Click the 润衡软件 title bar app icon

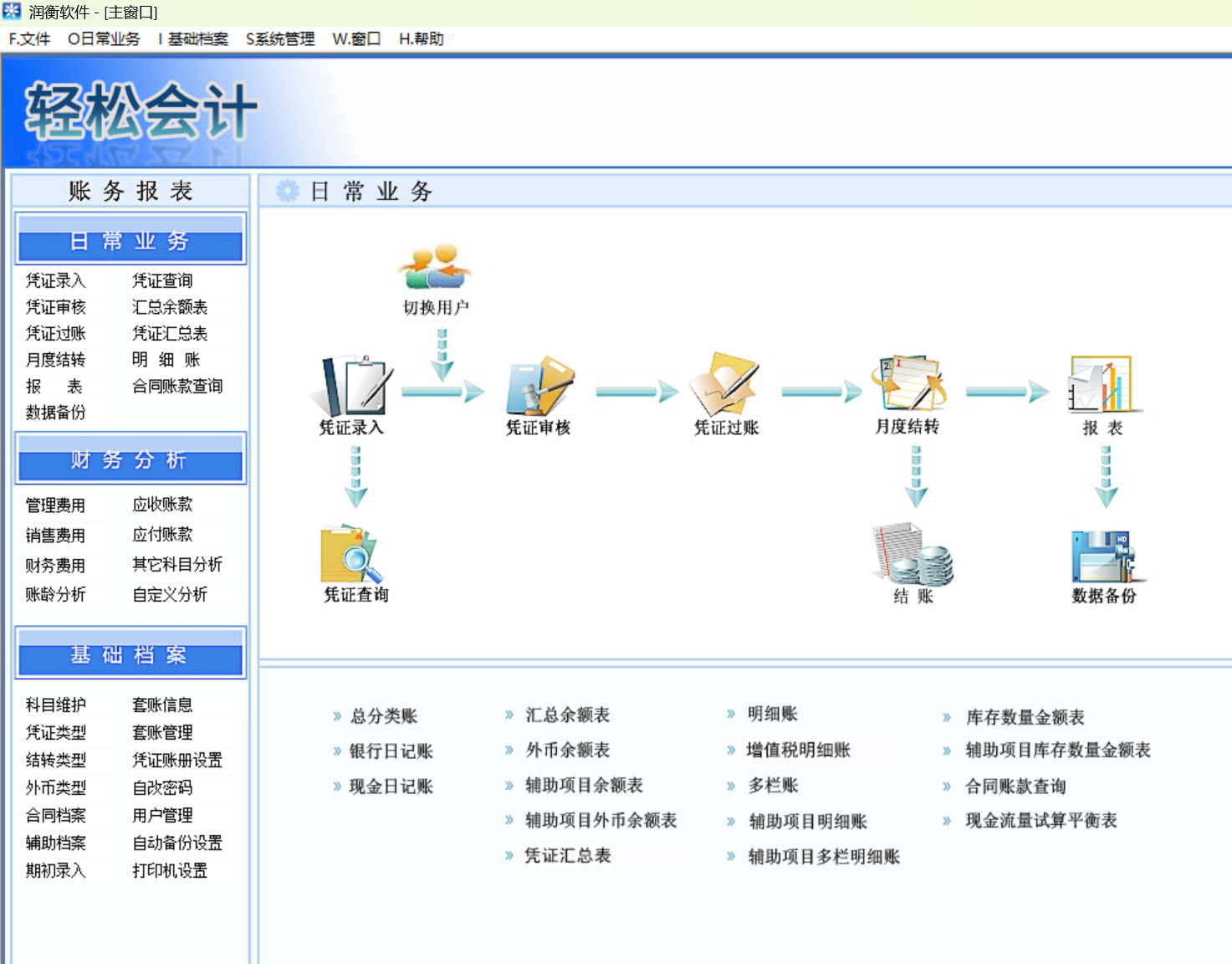[12, 12]
